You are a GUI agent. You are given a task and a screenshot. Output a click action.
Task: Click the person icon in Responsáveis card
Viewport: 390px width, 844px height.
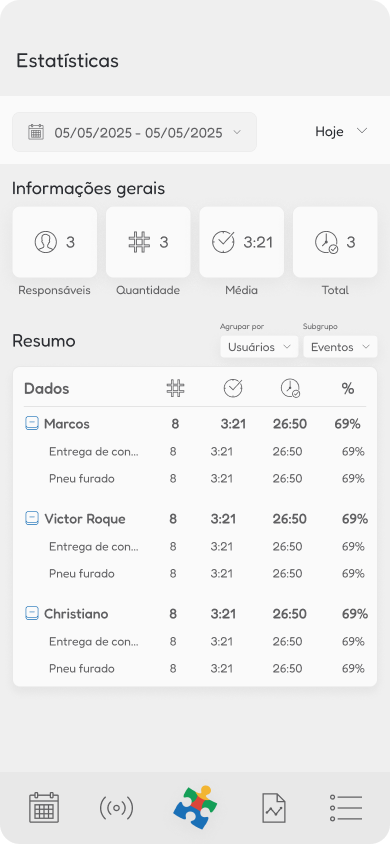coord(46,242)
